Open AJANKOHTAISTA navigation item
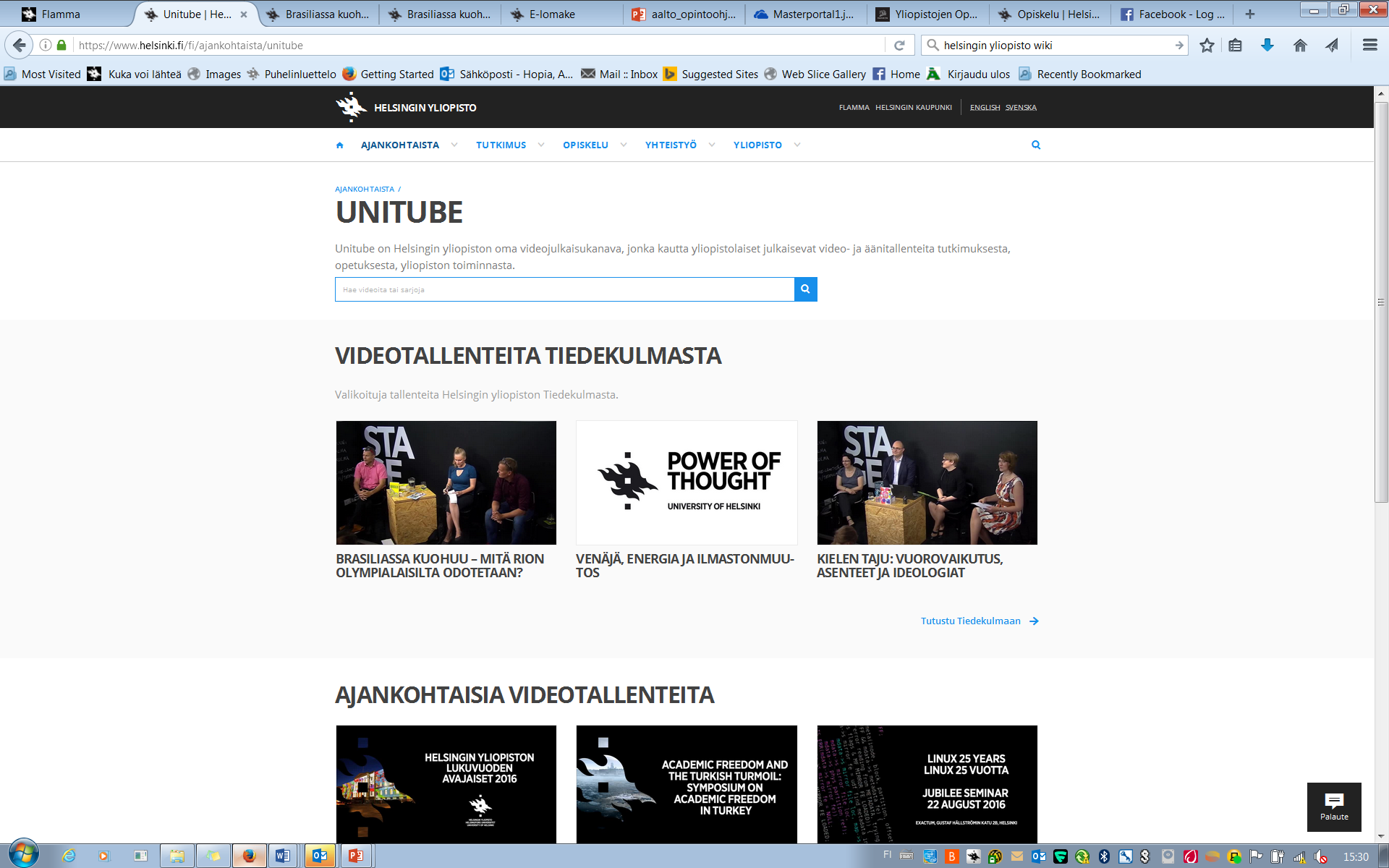The width and height of the screenshot is (1389, 868). [x=400, y=145]
